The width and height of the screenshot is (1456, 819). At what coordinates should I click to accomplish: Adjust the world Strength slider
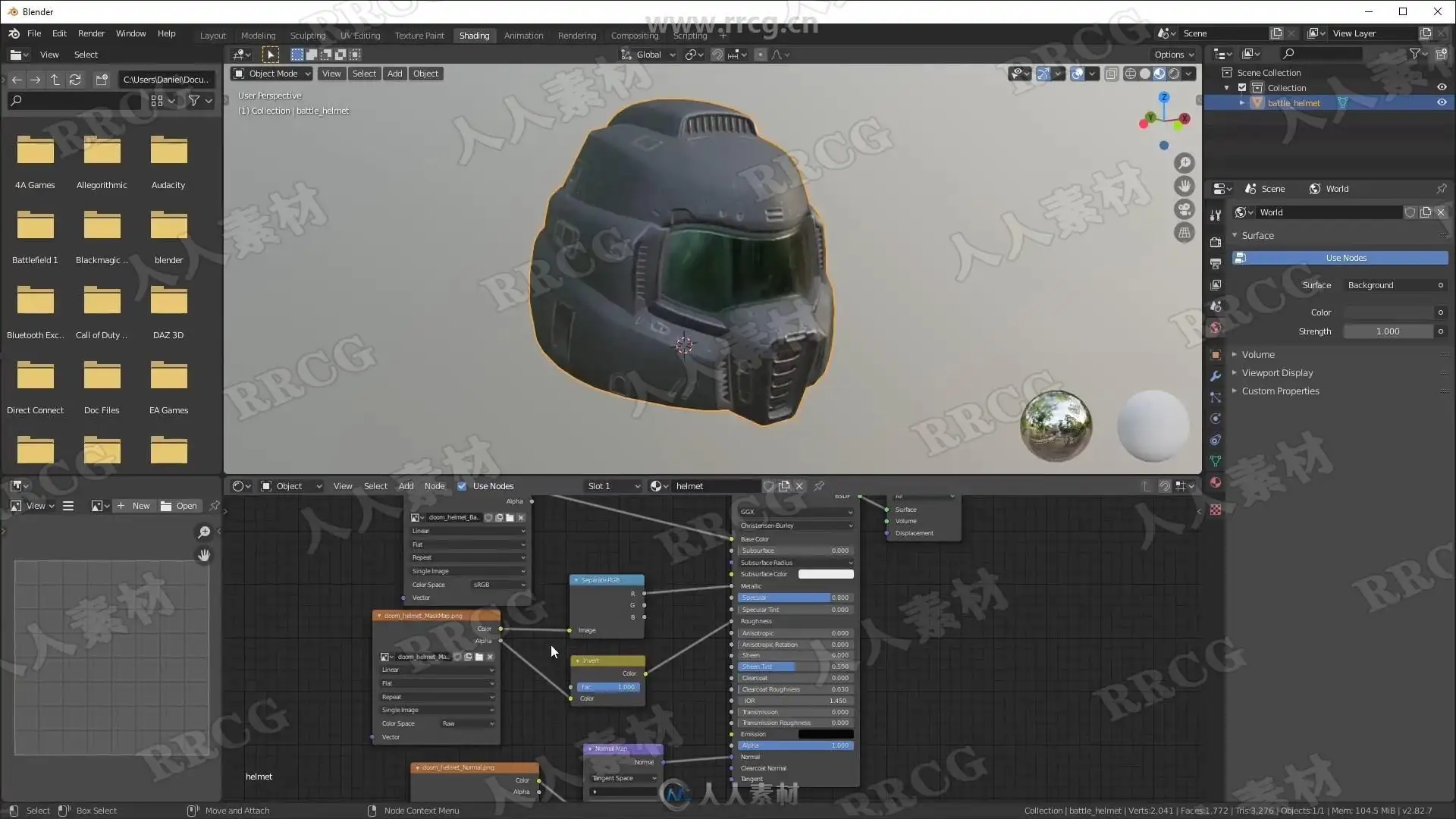click(x=1387, y=331)
